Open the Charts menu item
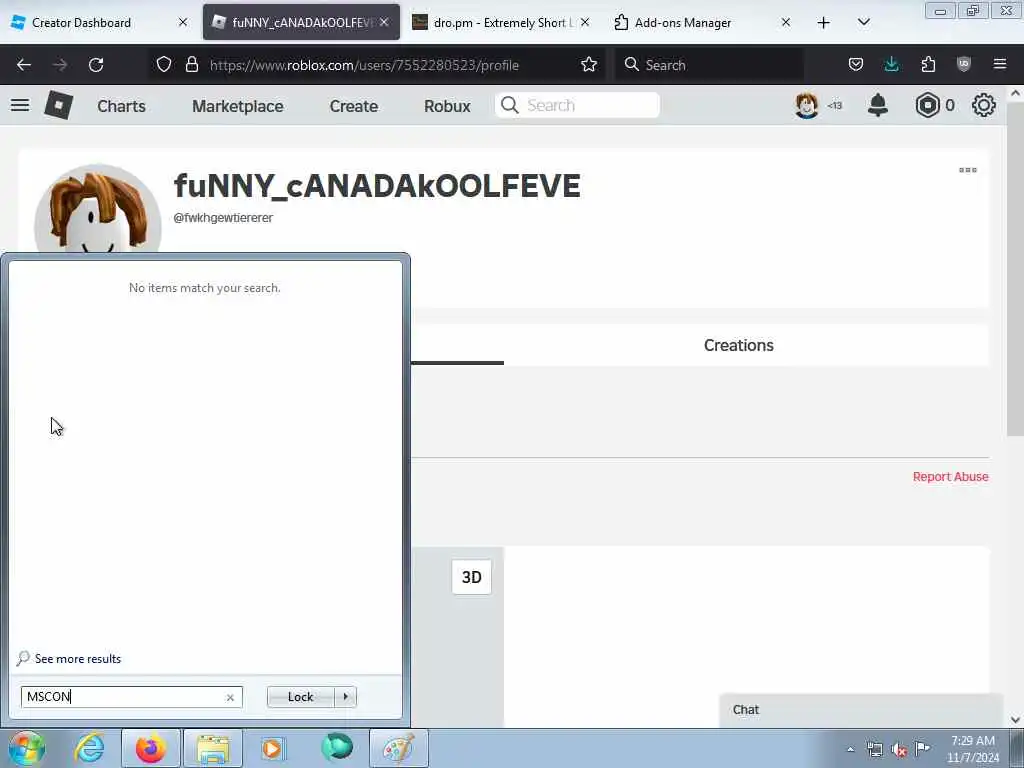Viewport: 1024px width, 768px height. pyautogui.click(x=121, y=106)
